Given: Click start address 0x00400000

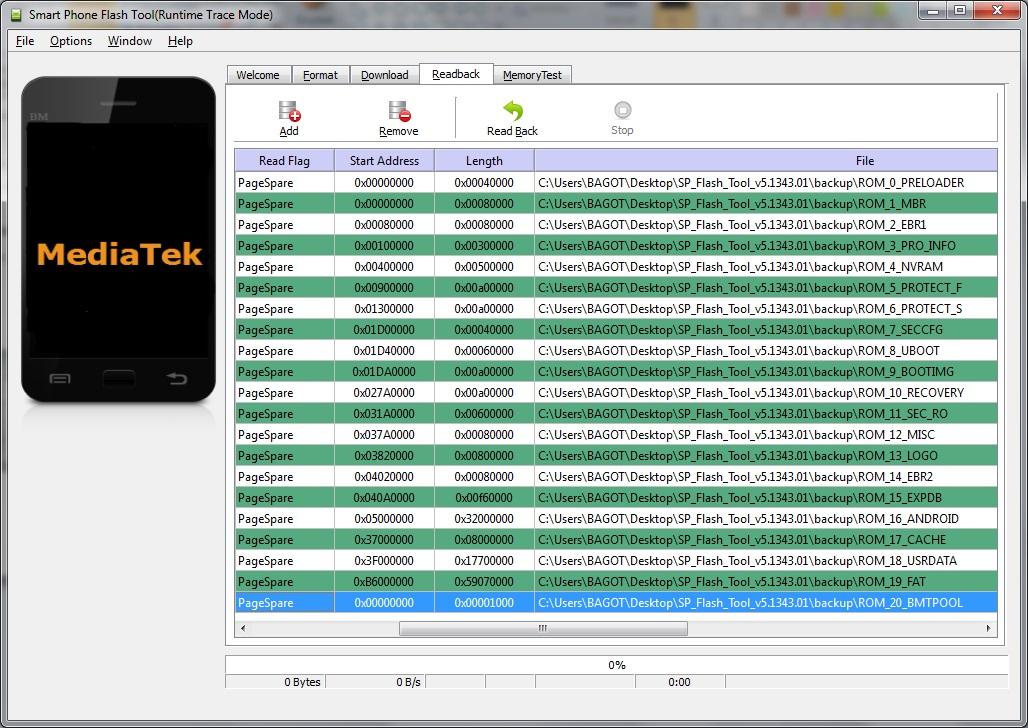Looking at the screenshot, I should pos(384,266).
